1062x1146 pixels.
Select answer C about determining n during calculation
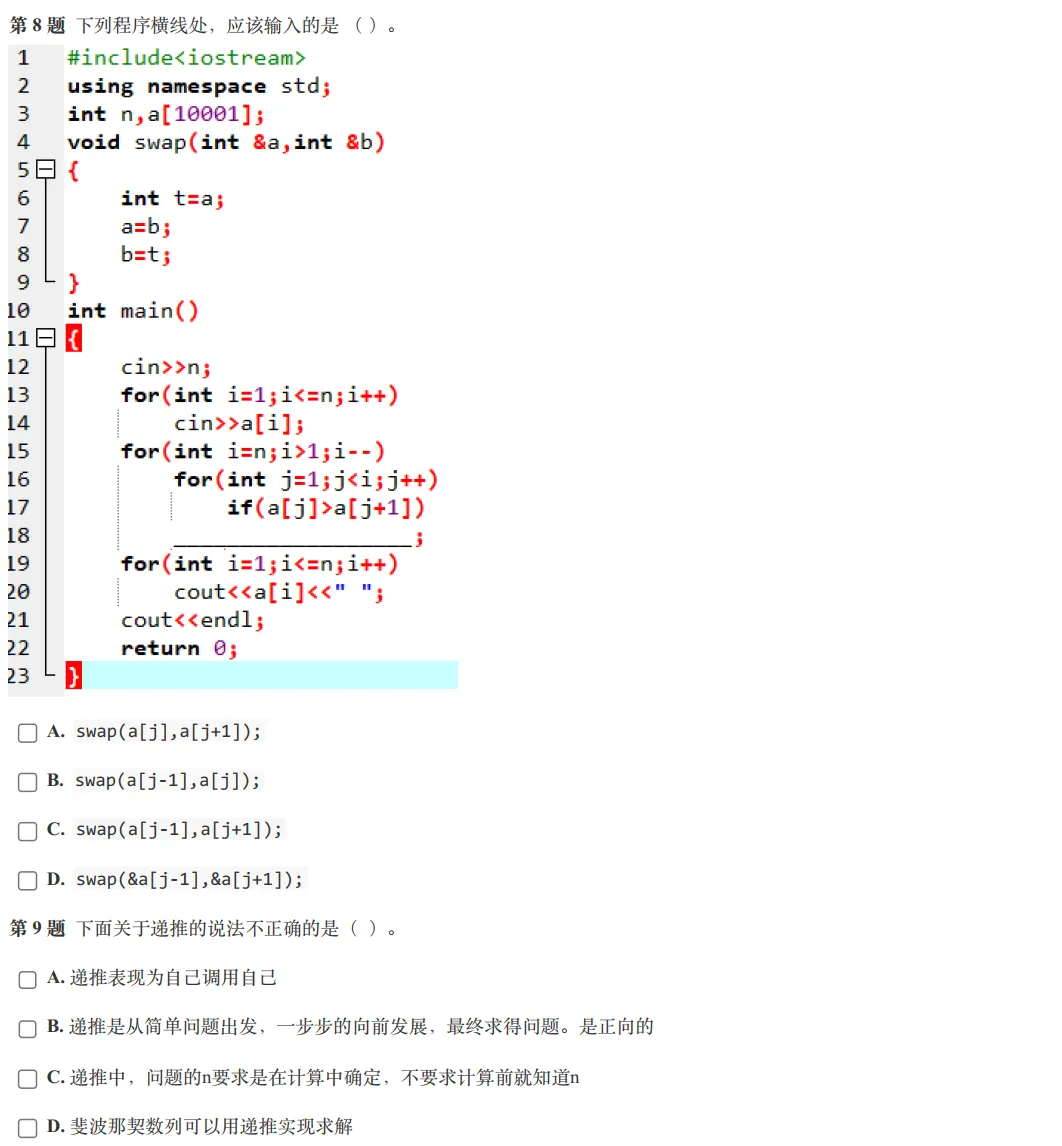(27, 1079)
